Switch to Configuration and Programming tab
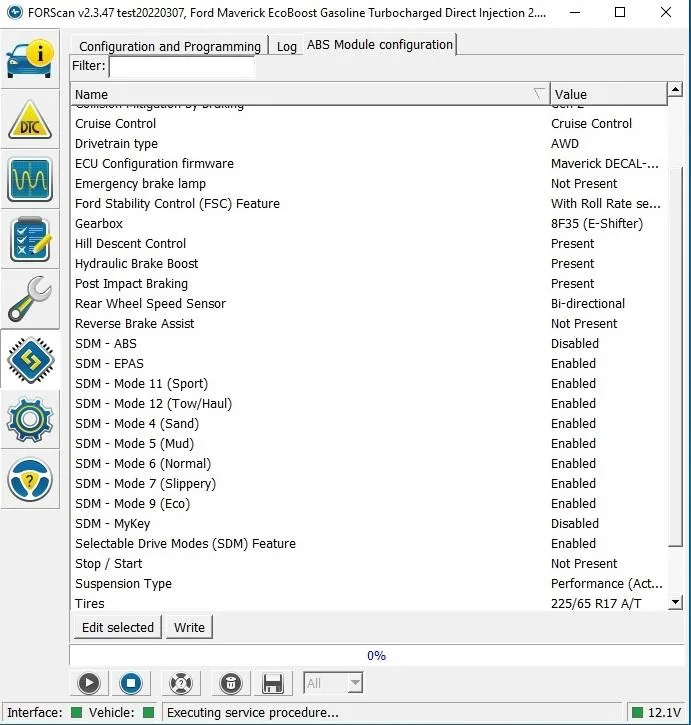 click(x=170, y=46)
